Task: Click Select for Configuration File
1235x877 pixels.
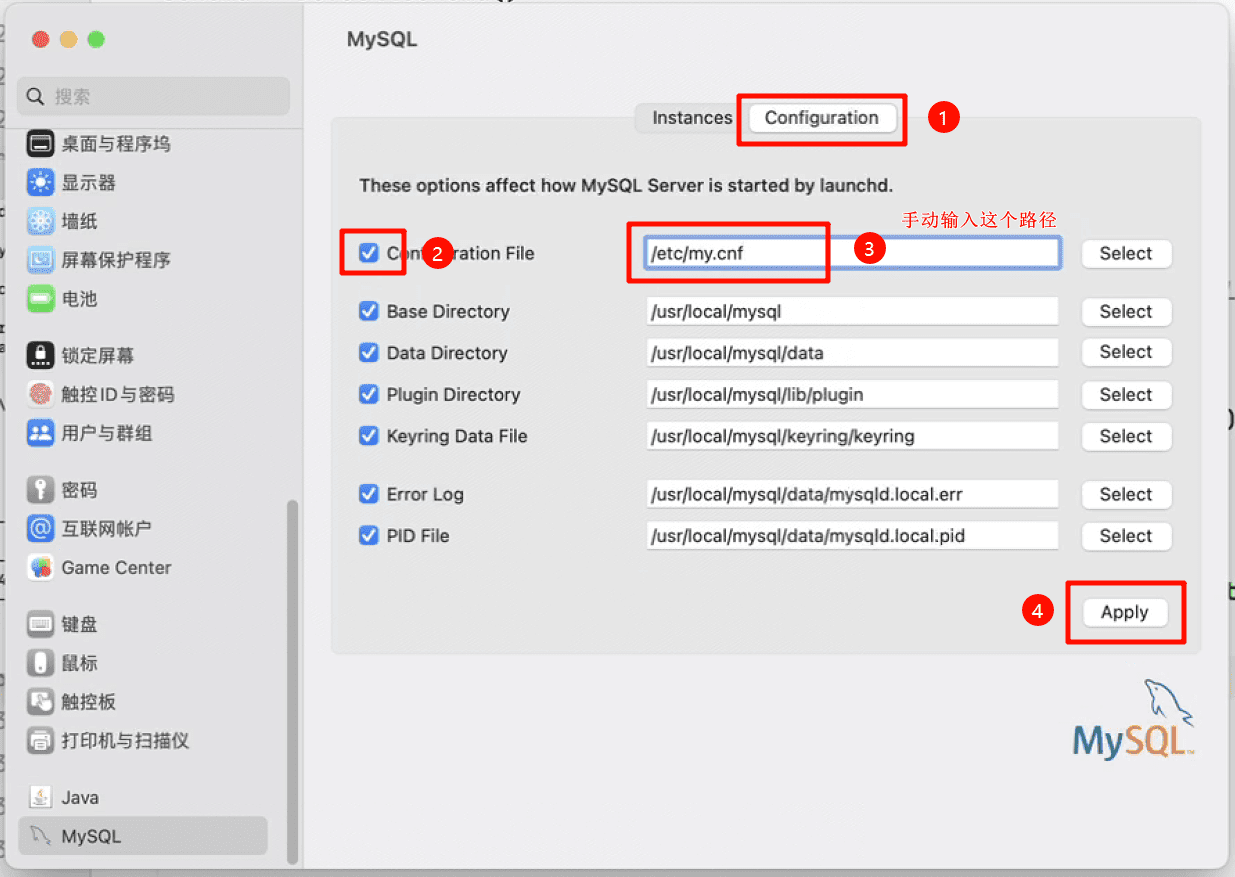Action: [1126, 253]
